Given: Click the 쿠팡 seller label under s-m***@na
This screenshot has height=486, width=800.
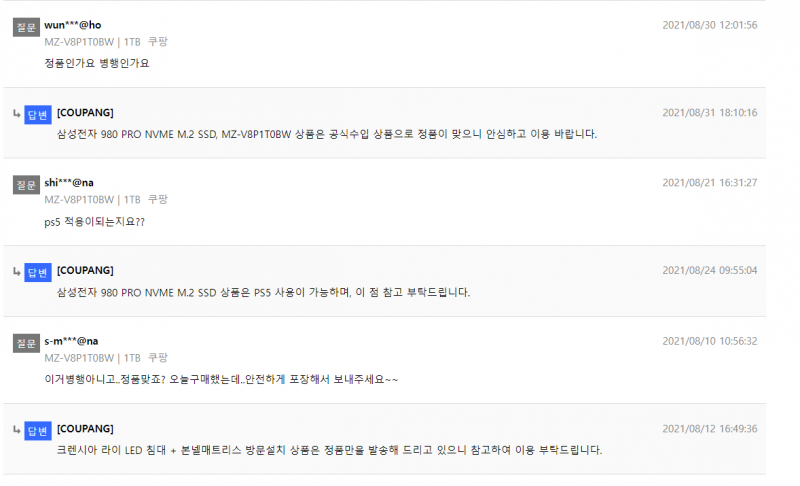Looking at the screenshot, I should [158, 358].
